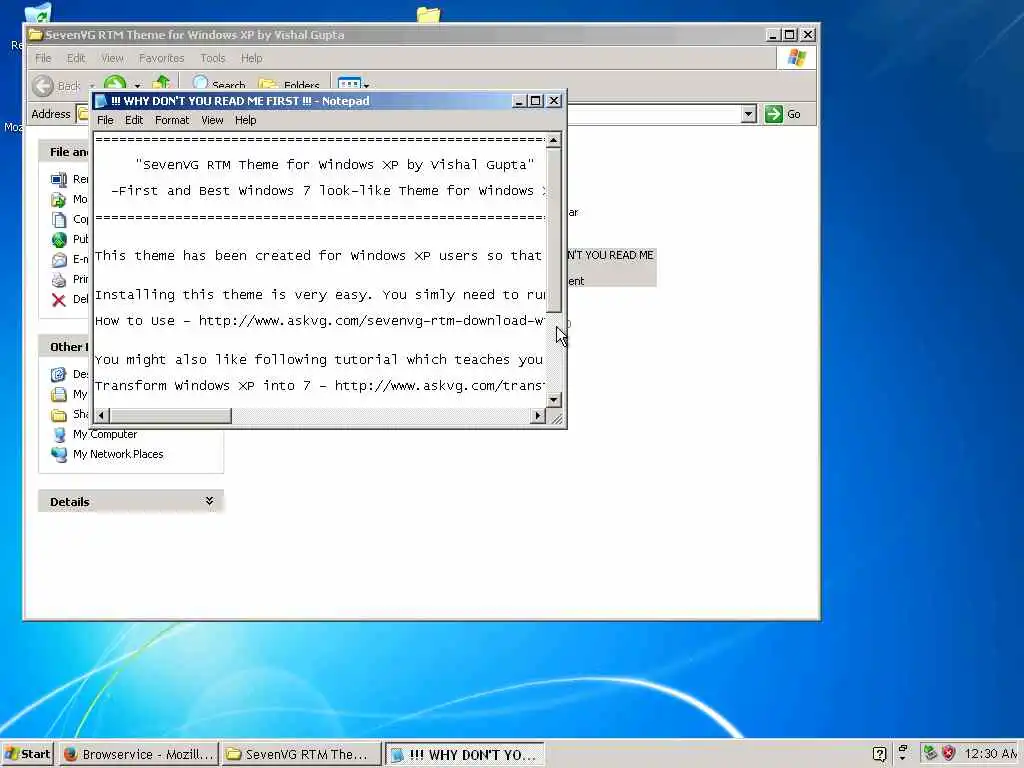
Task: Expand the Details panel chevron
Action: point(209,501)
